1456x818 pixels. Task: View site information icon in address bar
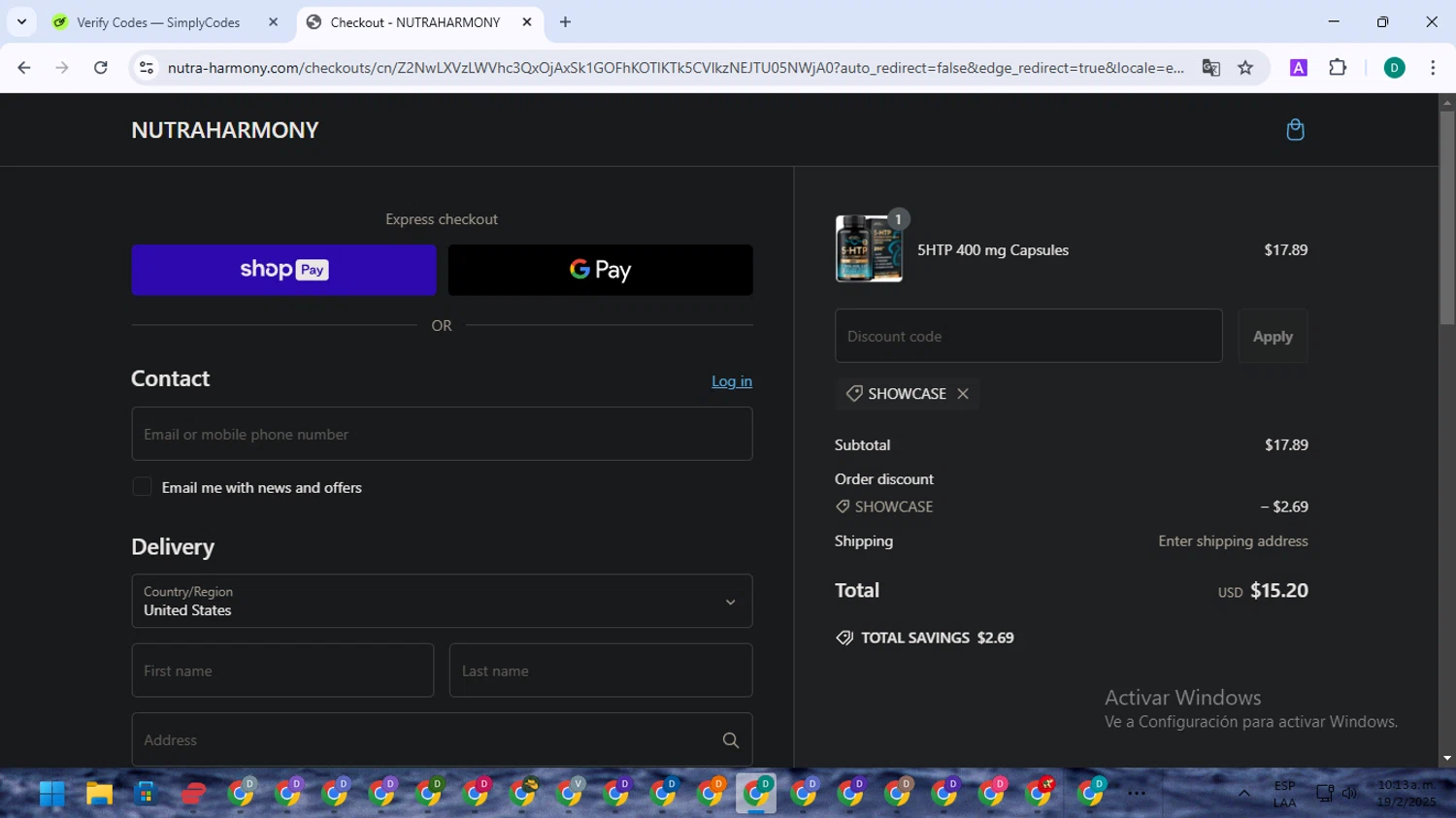(147, 68)
